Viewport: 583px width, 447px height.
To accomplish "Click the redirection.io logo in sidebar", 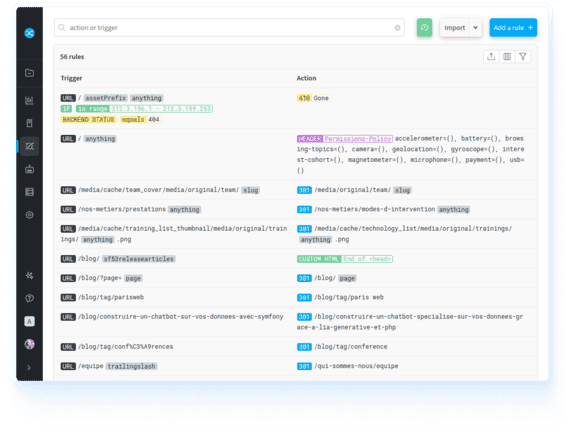I will (29, 33).
